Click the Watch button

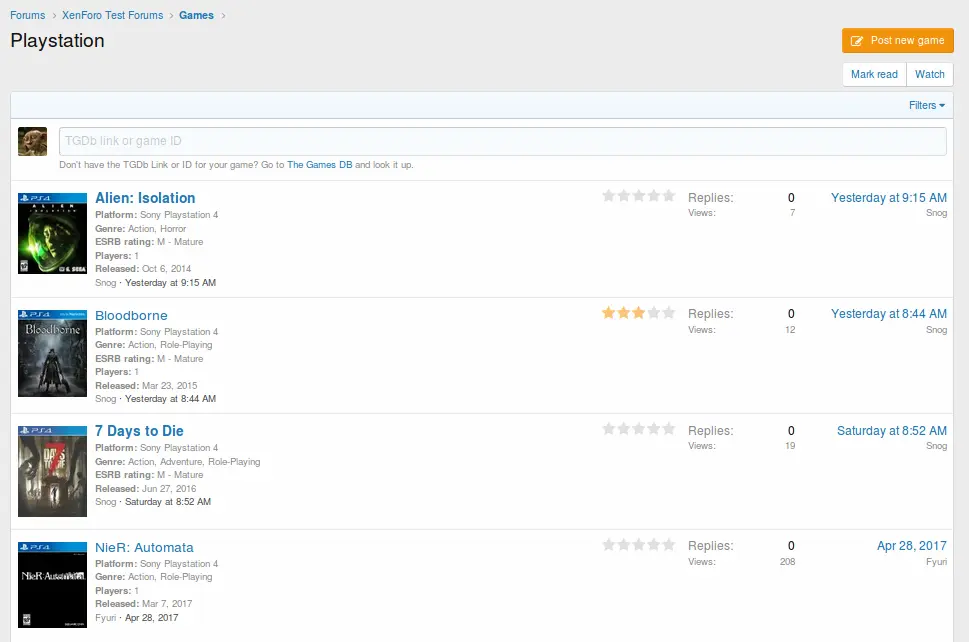(930, 74)
